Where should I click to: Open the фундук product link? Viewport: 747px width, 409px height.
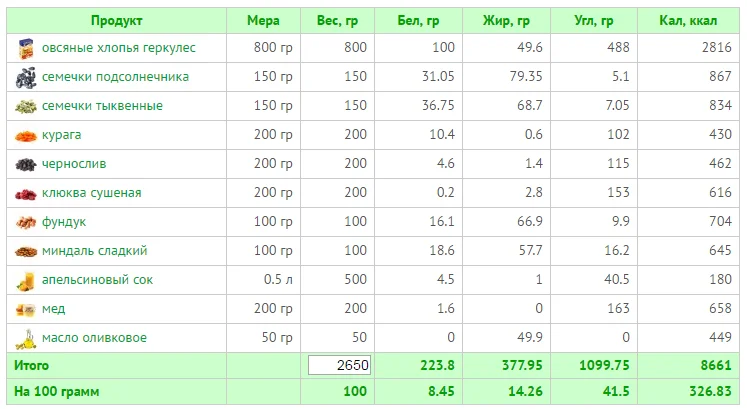64,222
